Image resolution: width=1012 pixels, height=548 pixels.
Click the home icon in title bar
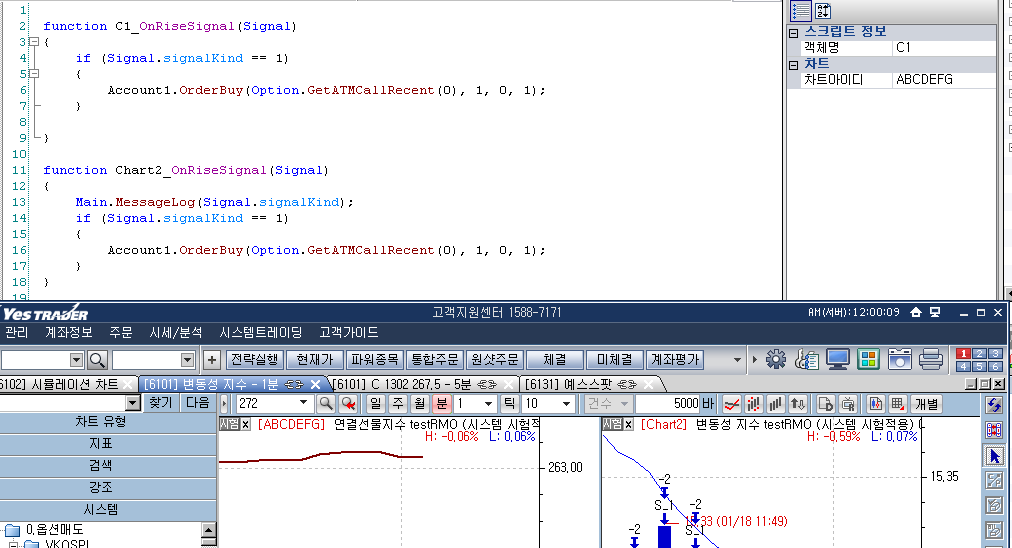click(x=915, y=313)
